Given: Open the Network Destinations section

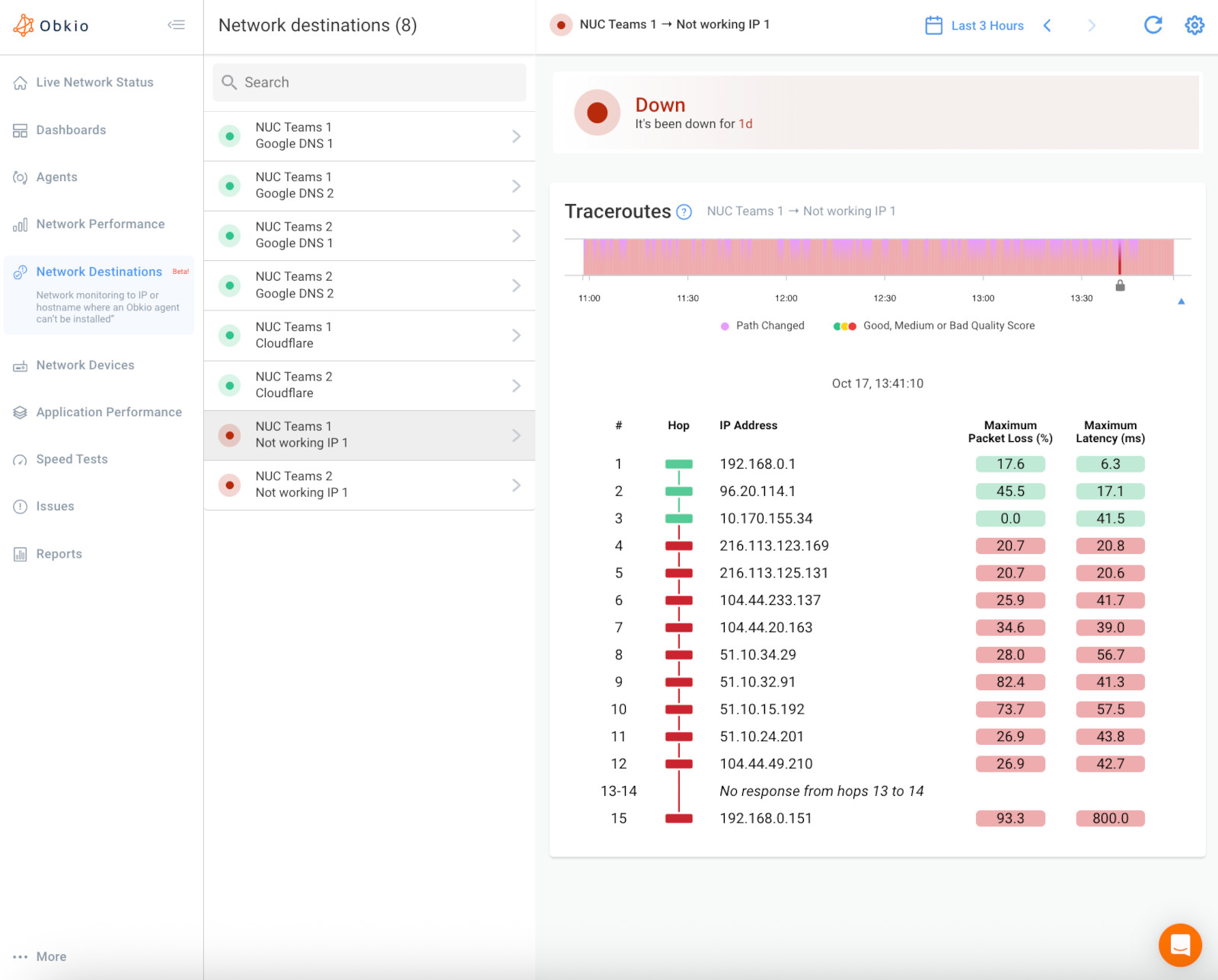Looking at the screenshot, I should coord(98,272).
